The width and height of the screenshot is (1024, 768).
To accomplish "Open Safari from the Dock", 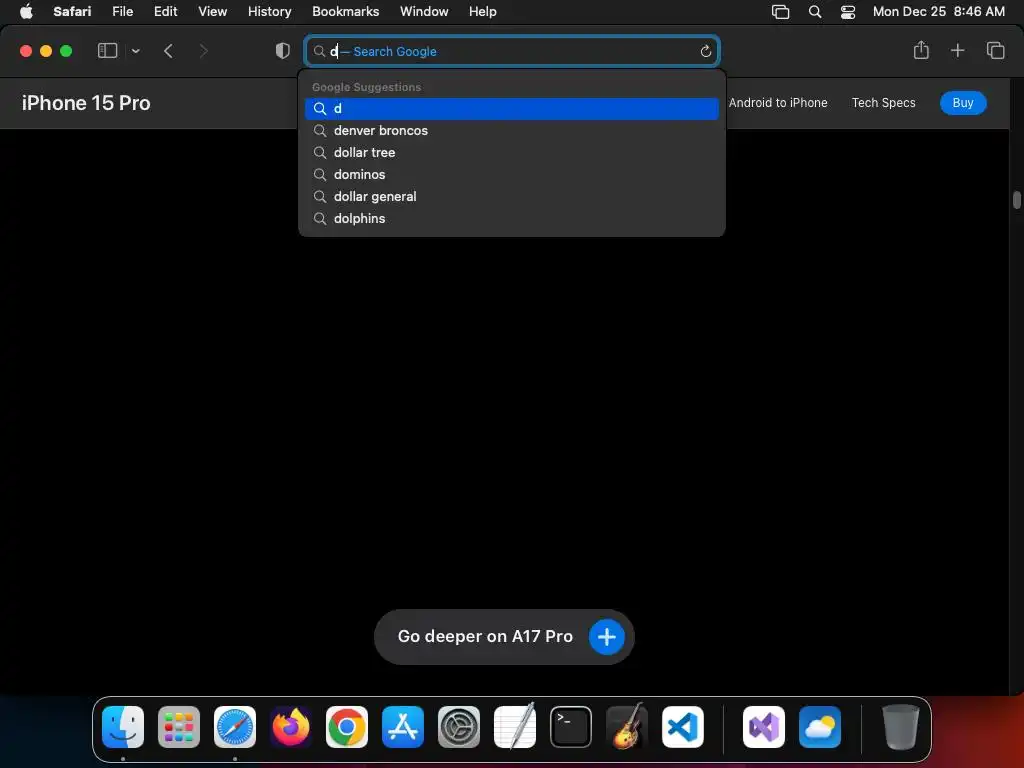I will [235, 727].
